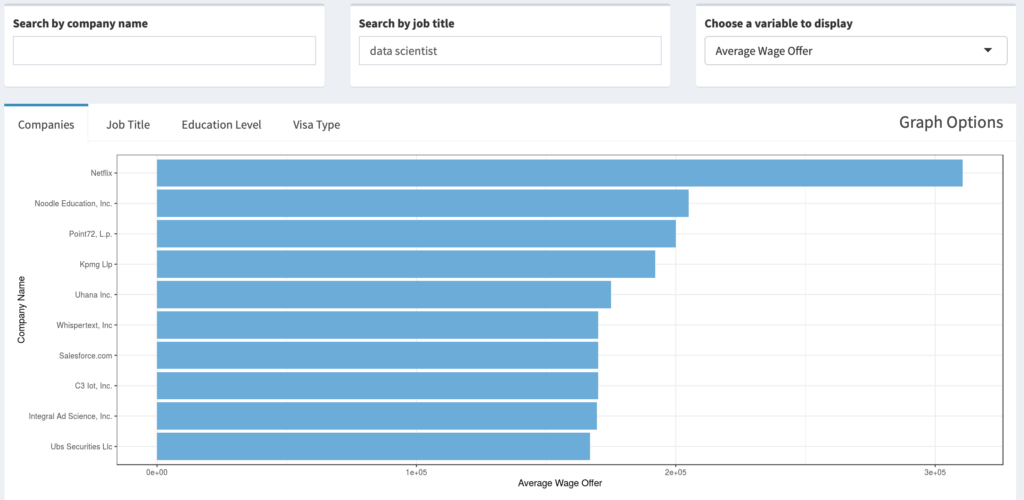Click the 'Noodle Education, Inc.' axis label
The width and height of the screenshot is (1024, 500).
(74, 204)
